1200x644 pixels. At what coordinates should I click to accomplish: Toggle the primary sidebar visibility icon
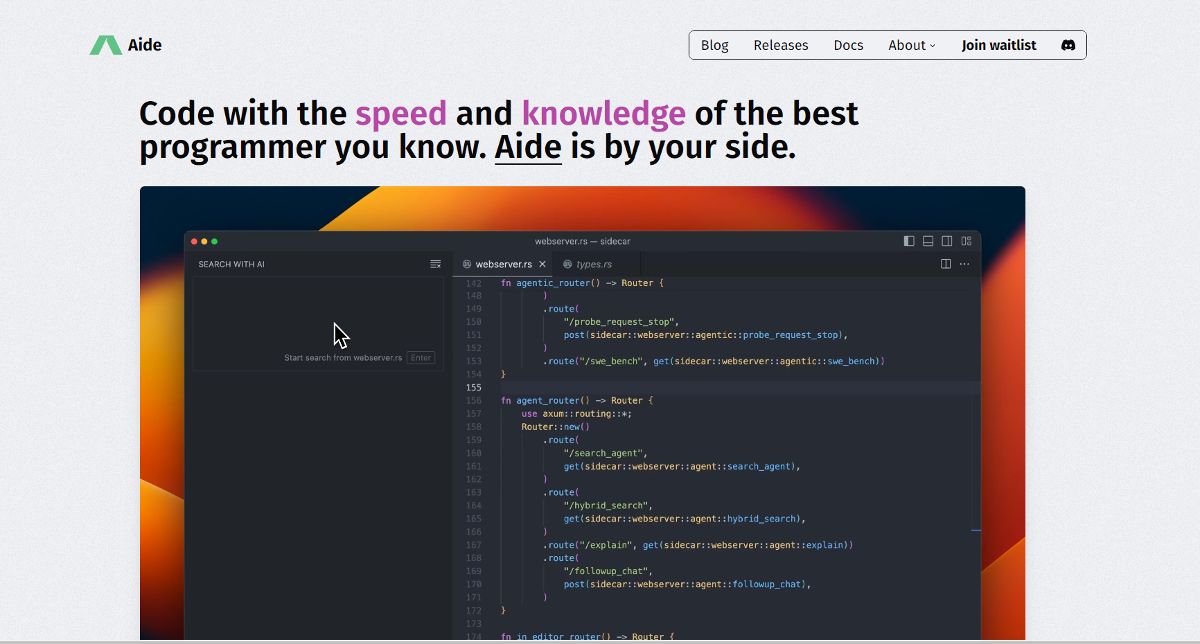pos(907,240)
